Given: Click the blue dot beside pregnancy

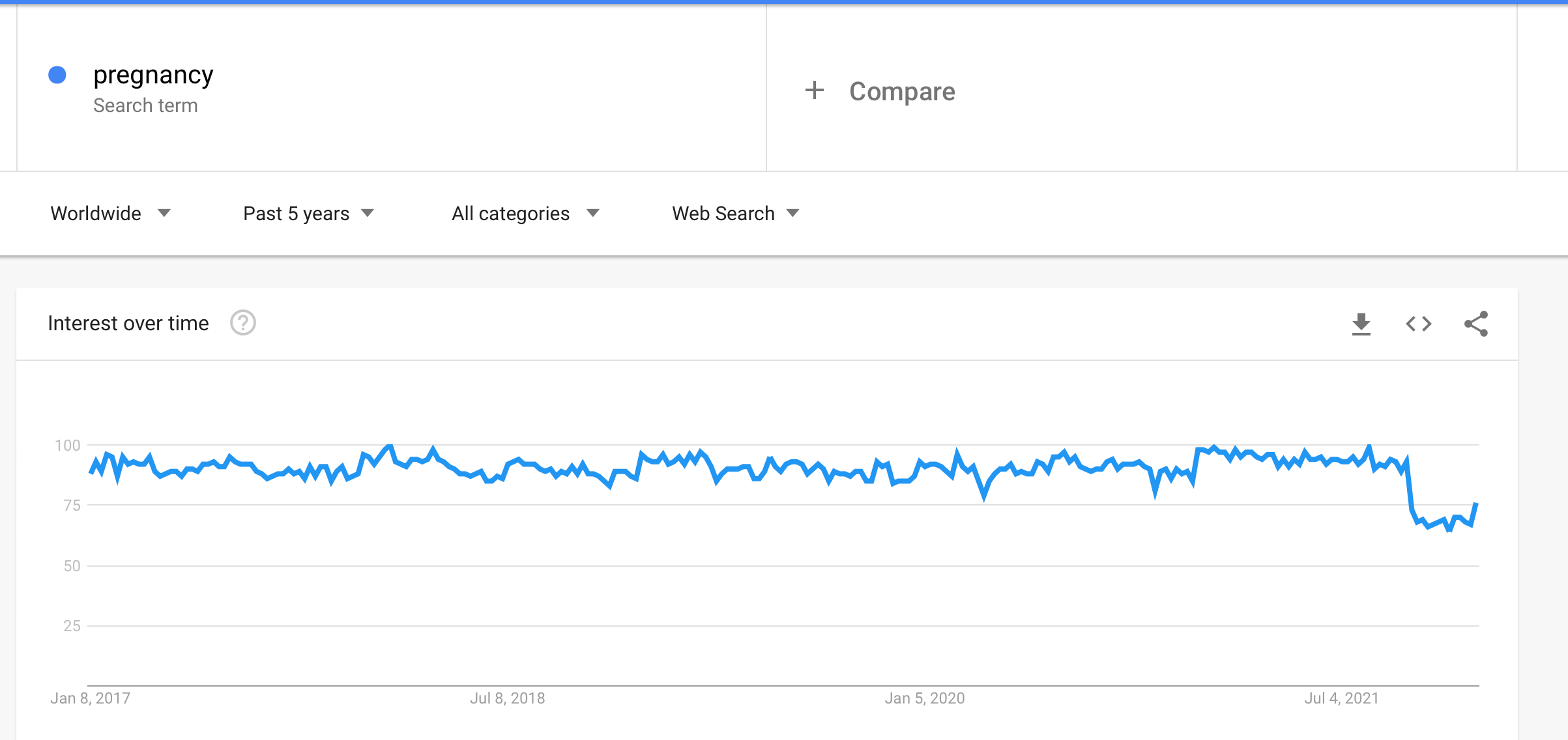Looking at the screenshot, I should (x=57, y=76).
